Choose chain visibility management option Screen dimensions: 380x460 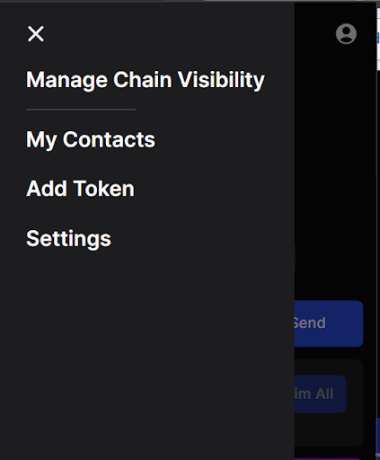pos(145,80)
